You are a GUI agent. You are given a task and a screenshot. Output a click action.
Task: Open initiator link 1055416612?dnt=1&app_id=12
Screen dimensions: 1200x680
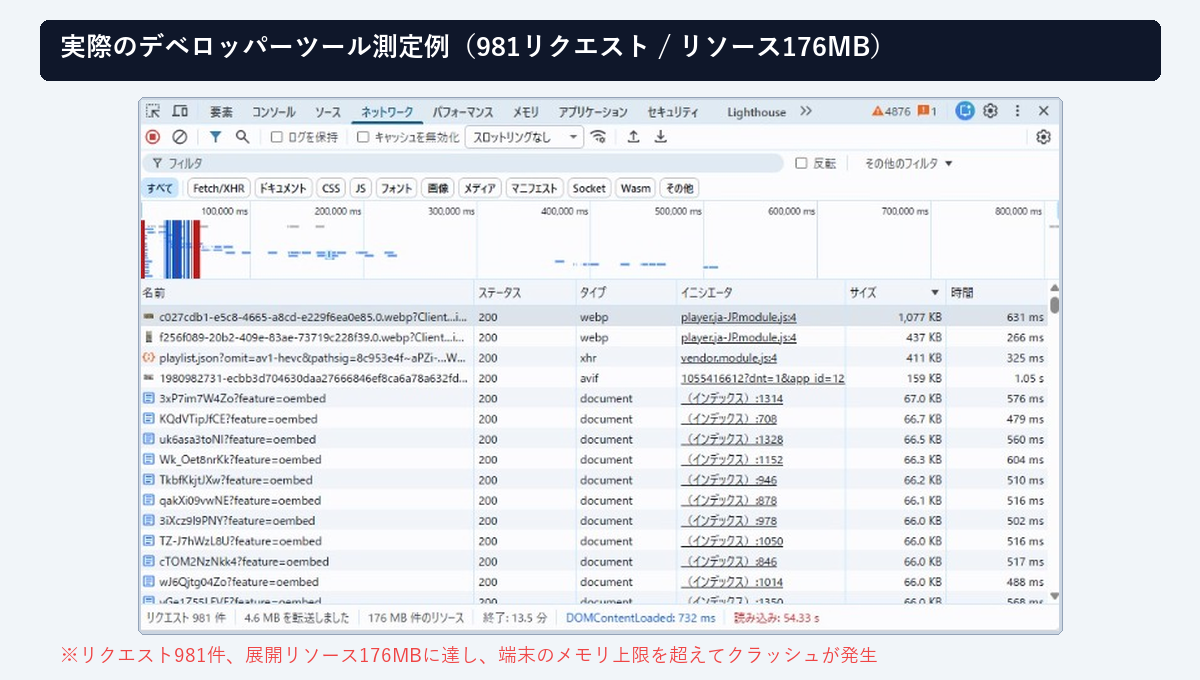click(763, 378)
